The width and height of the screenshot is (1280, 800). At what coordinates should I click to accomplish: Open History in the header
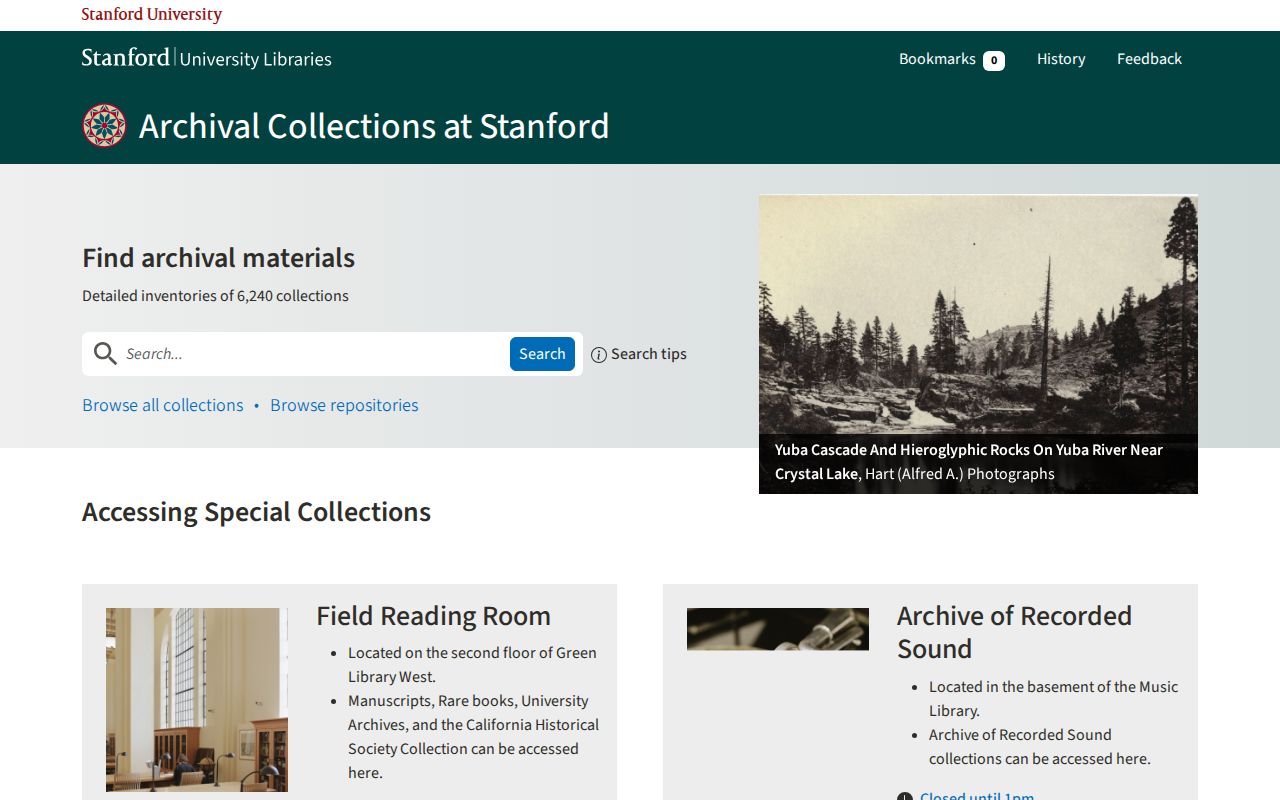[x=1061, y=59]
